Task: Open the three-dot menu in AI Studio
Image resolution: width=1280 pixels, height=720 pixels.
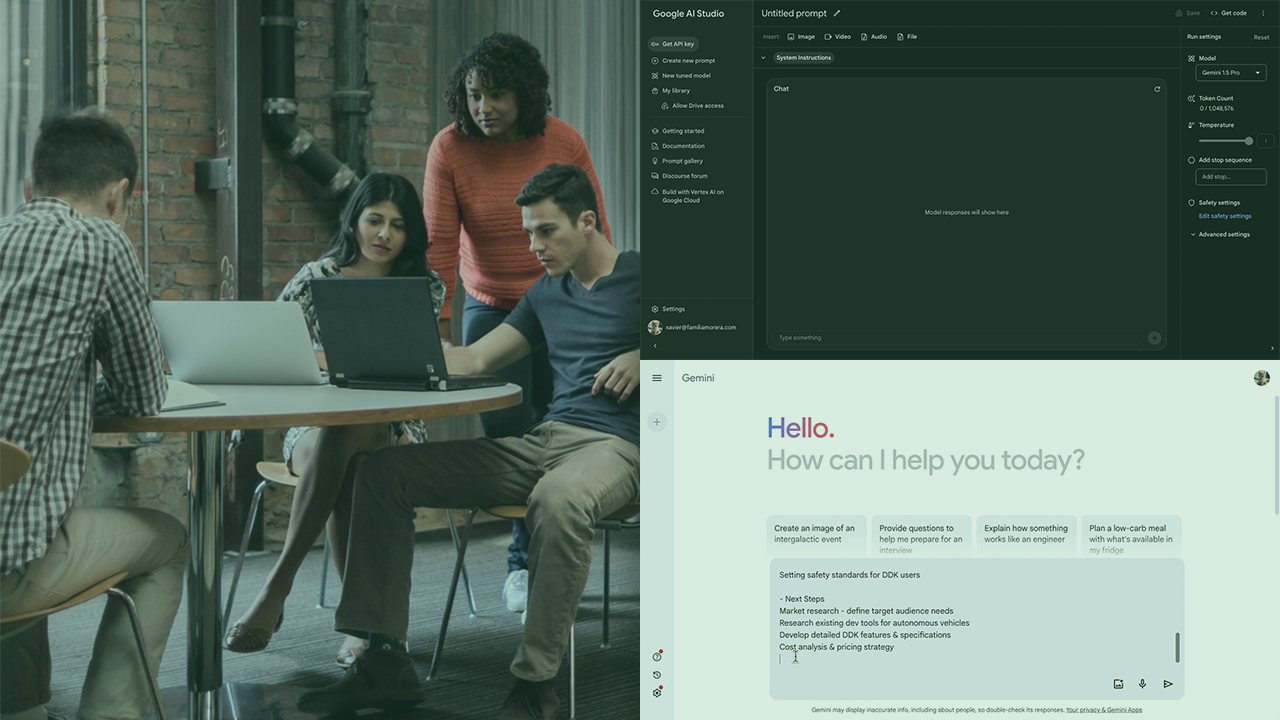Action: 1263,14
